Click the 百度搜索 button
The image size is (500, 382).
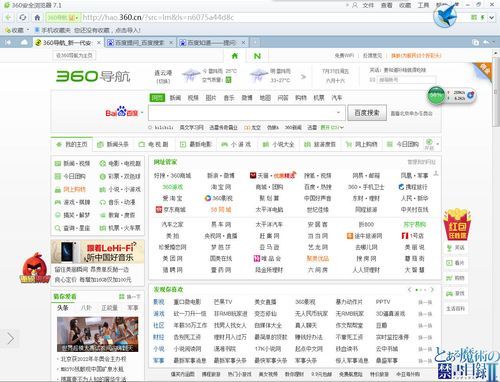tap(367, 113)
